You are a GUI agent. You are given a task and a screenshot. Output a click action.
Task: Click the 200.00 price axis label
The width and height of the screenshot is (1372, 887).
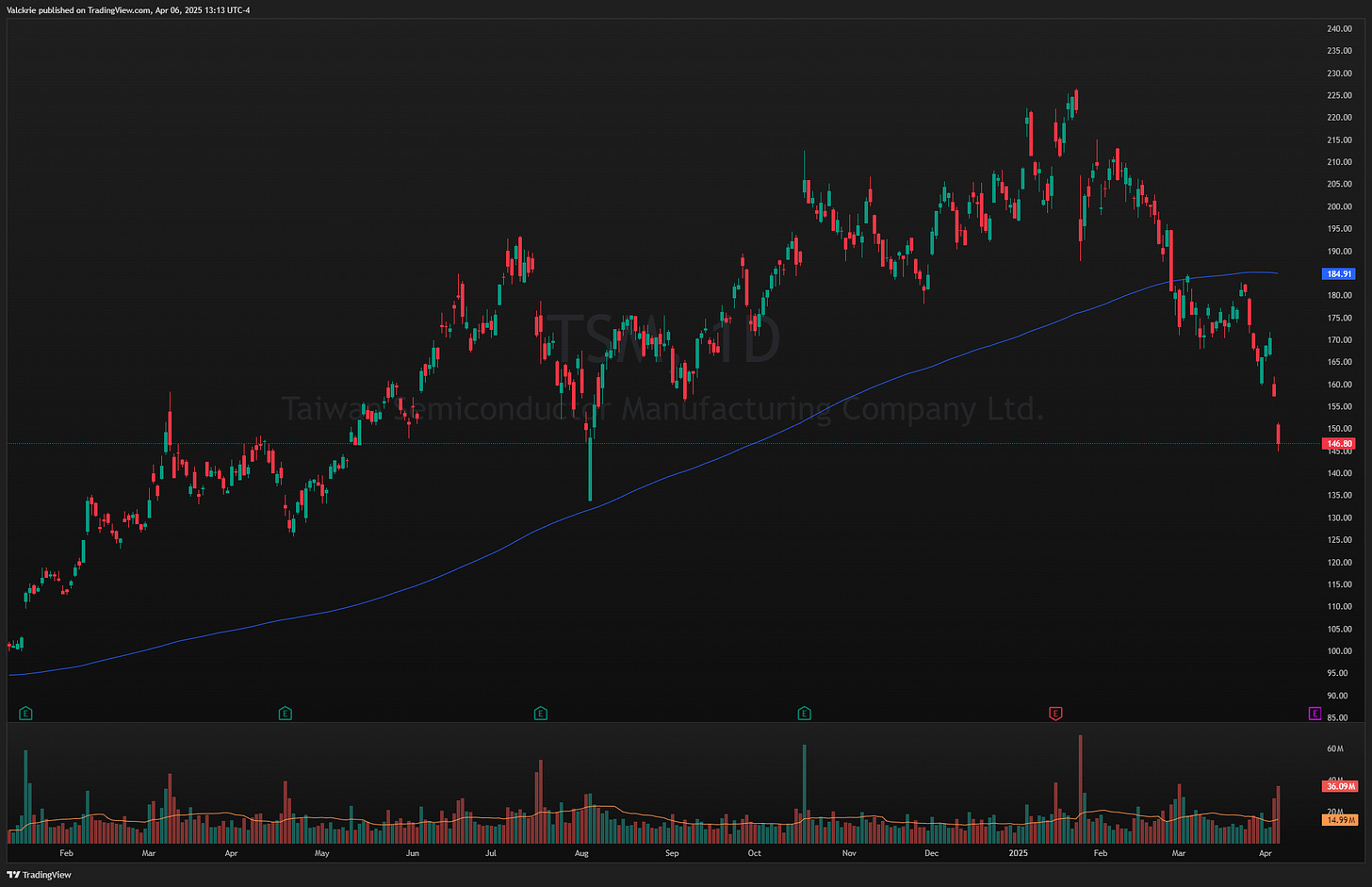pos(1339,207)
